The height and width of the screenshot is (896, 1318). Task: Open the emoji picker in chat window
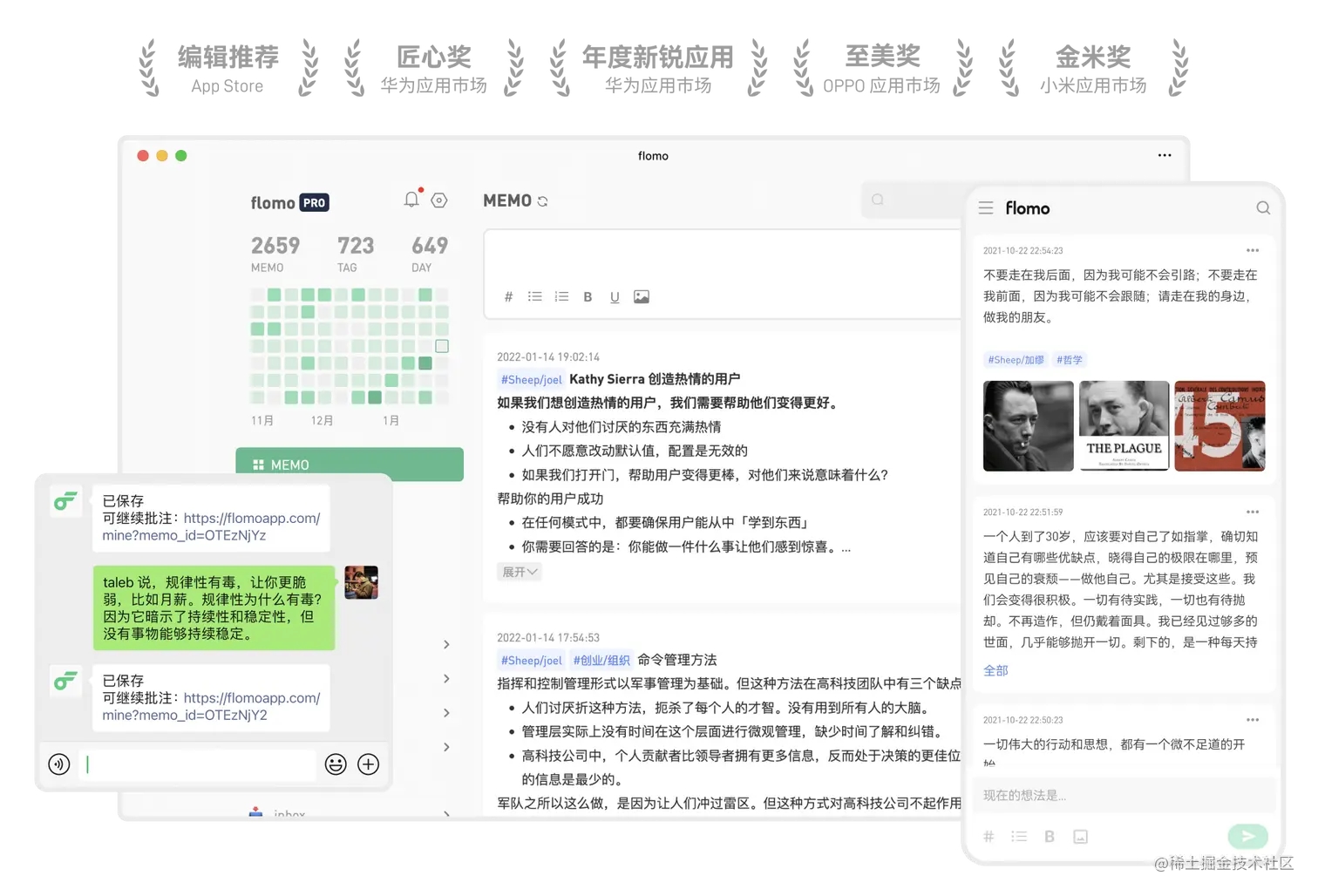(336, 764)
